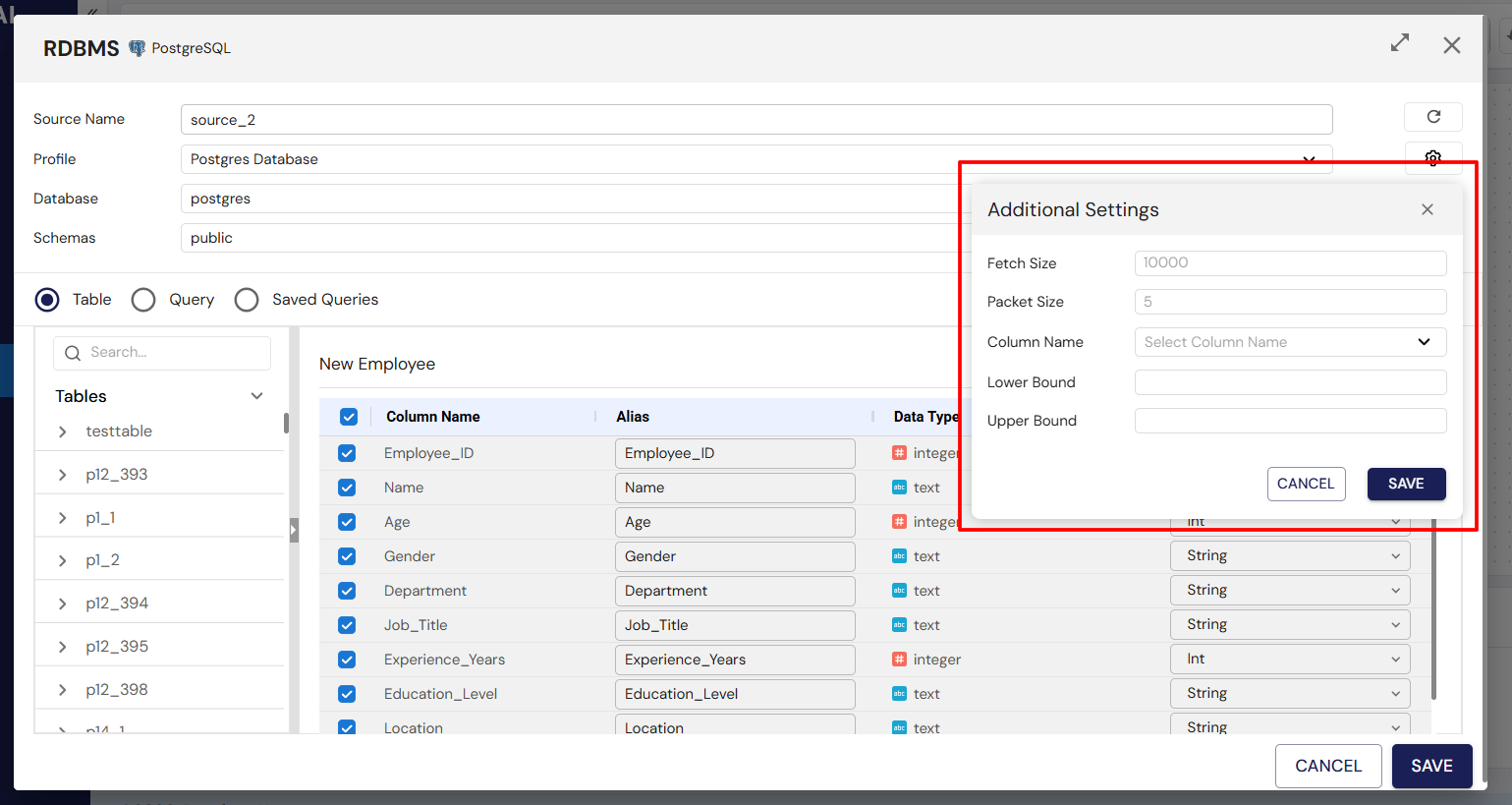Save the Additional Settings

point(1406,484)
